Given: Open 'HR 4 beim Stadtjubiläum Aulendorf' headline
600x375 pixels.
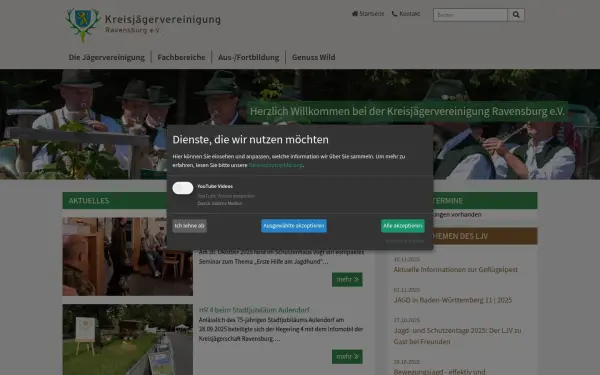Looking at the screenshot, I should click(254, 310).
